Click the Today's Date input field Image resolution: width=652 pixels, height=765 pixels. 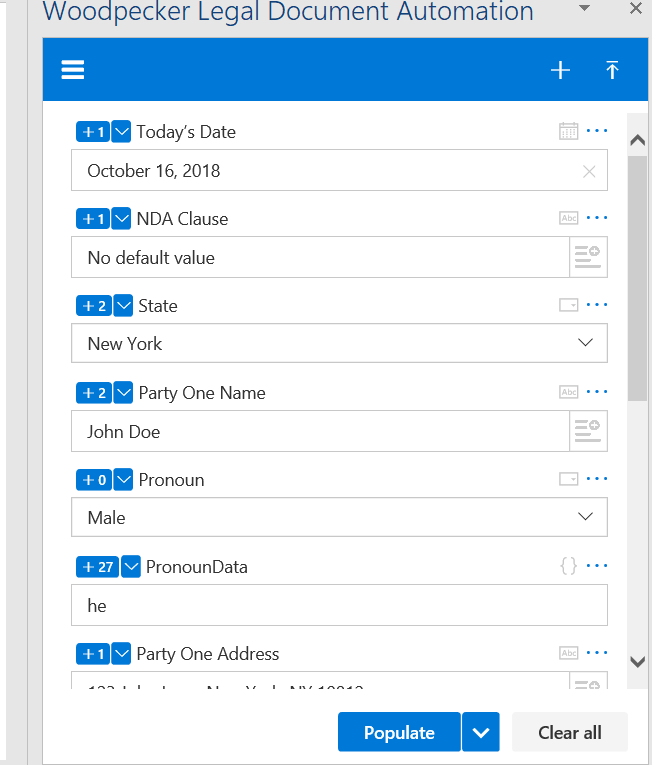339,170
